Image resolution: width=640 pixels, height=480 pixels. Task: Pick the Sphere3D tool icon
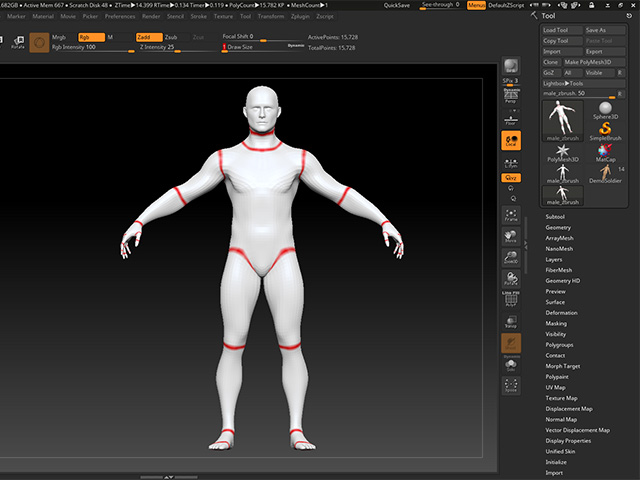click(605, 110)
